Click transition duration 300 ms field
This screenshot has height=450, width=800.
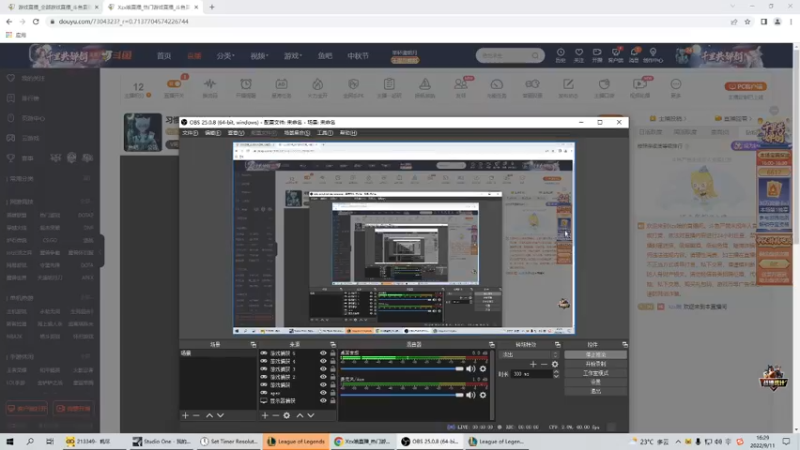[531, 374]
